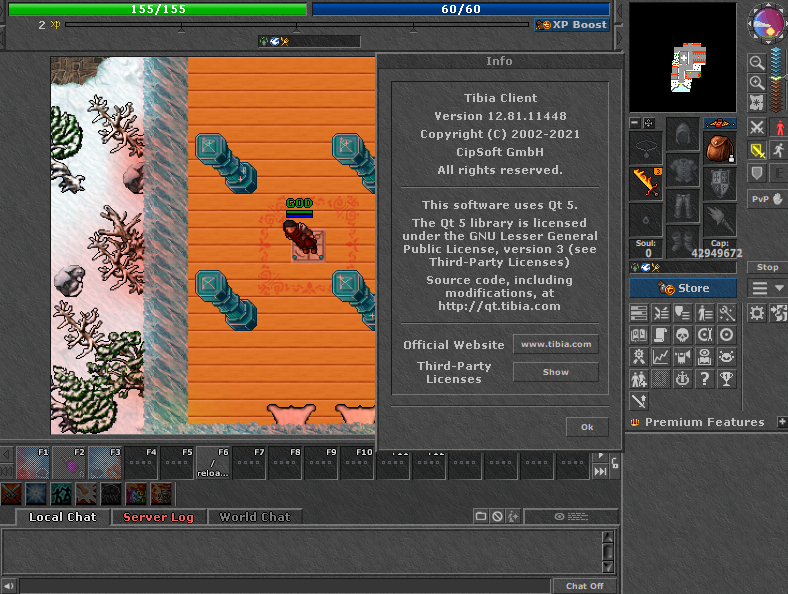The height and width of the screenshot is (594, 788).
Task: Open the sword upgrade arrow icon
Action: pos(639,402)
